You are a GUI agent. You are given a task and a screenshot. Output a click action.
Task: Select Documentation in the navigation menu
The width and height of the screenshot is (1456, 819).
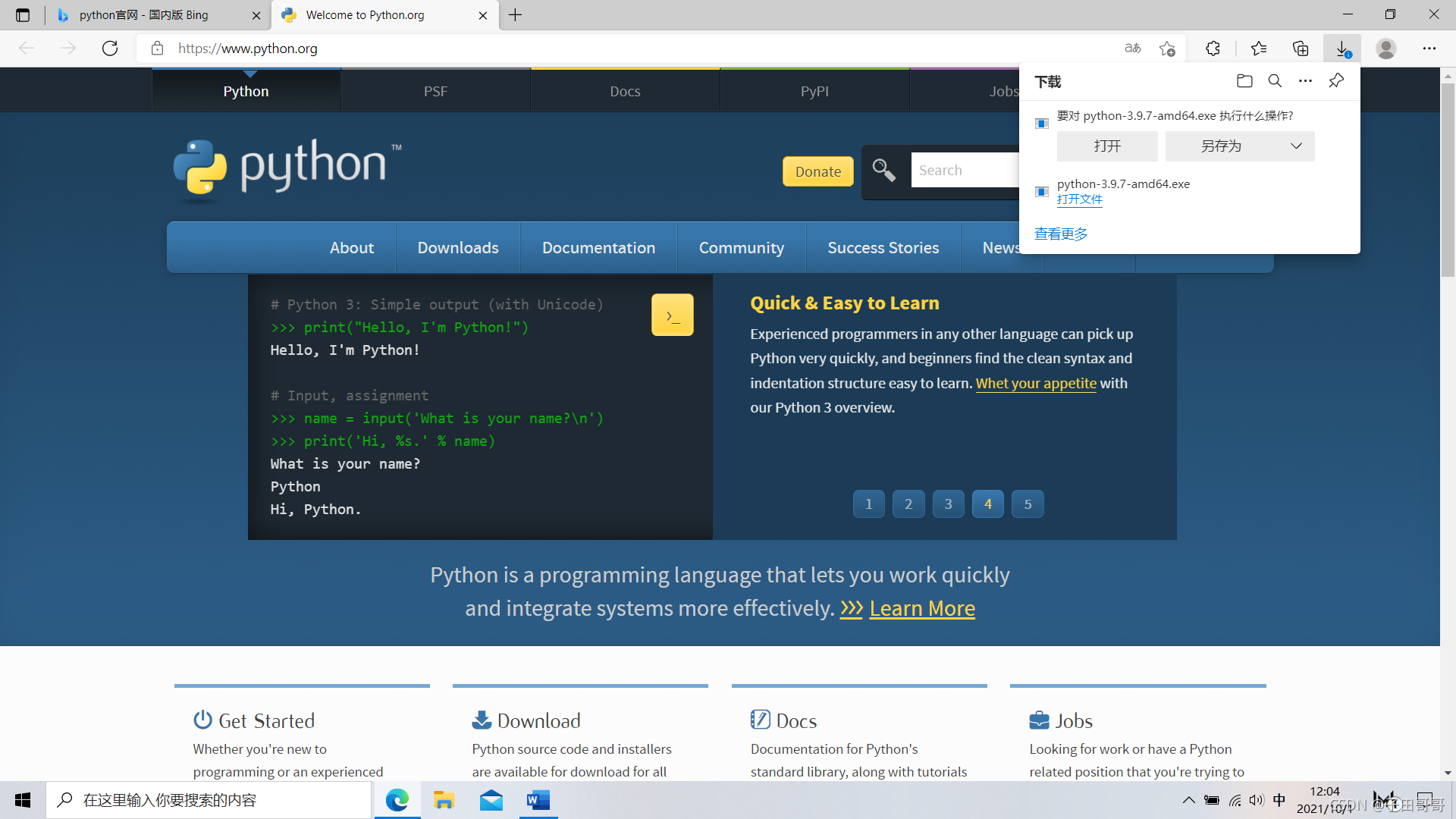(x=598, y=247)
